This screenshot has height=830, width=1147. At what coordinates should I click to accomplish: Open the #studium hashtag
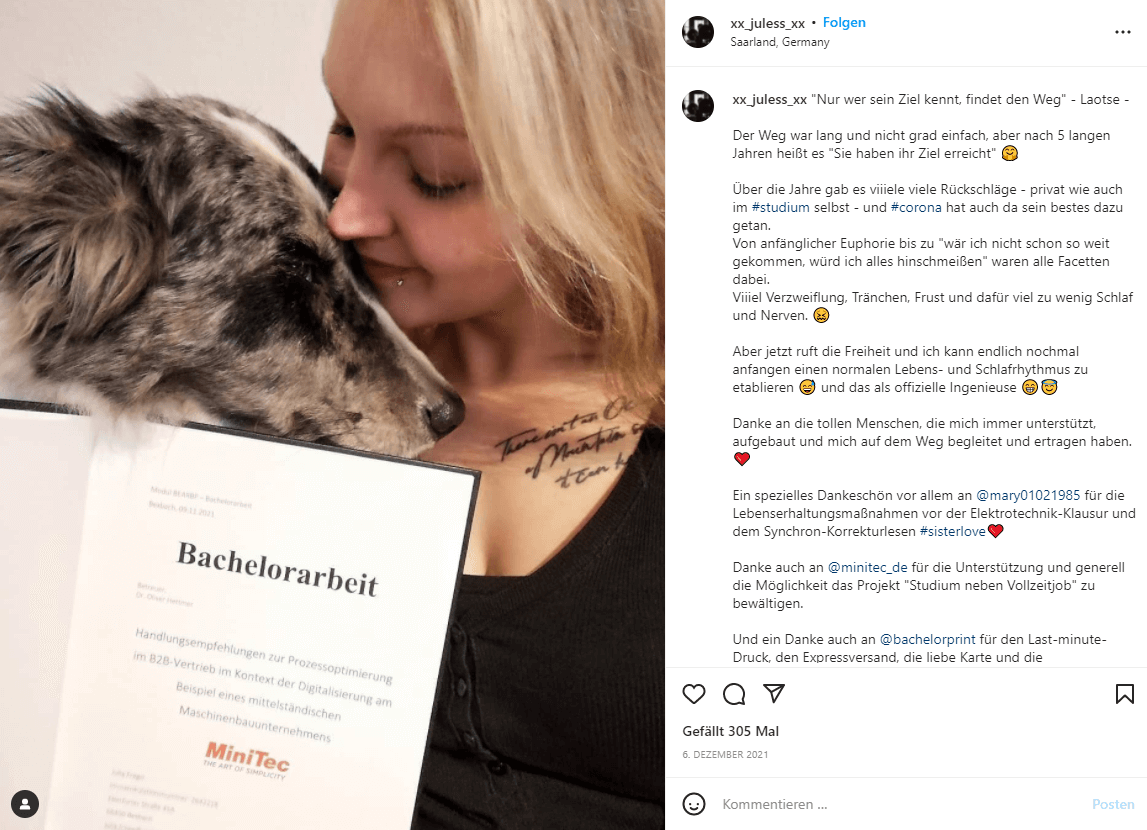781,208
